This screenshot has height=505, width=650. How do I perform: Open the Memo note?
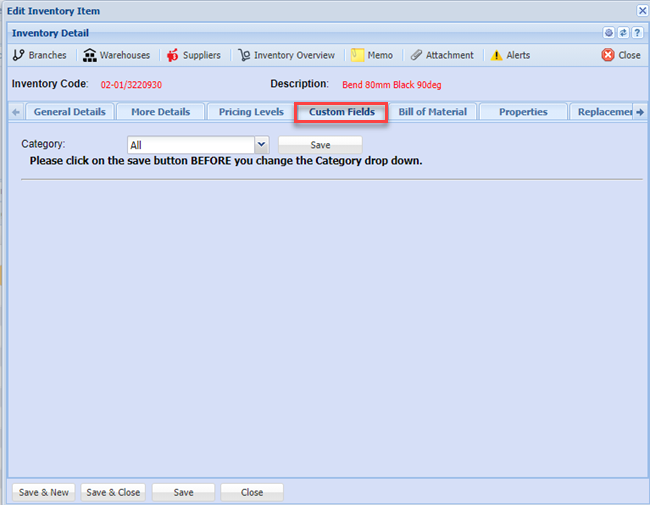(x=371, y=55)
